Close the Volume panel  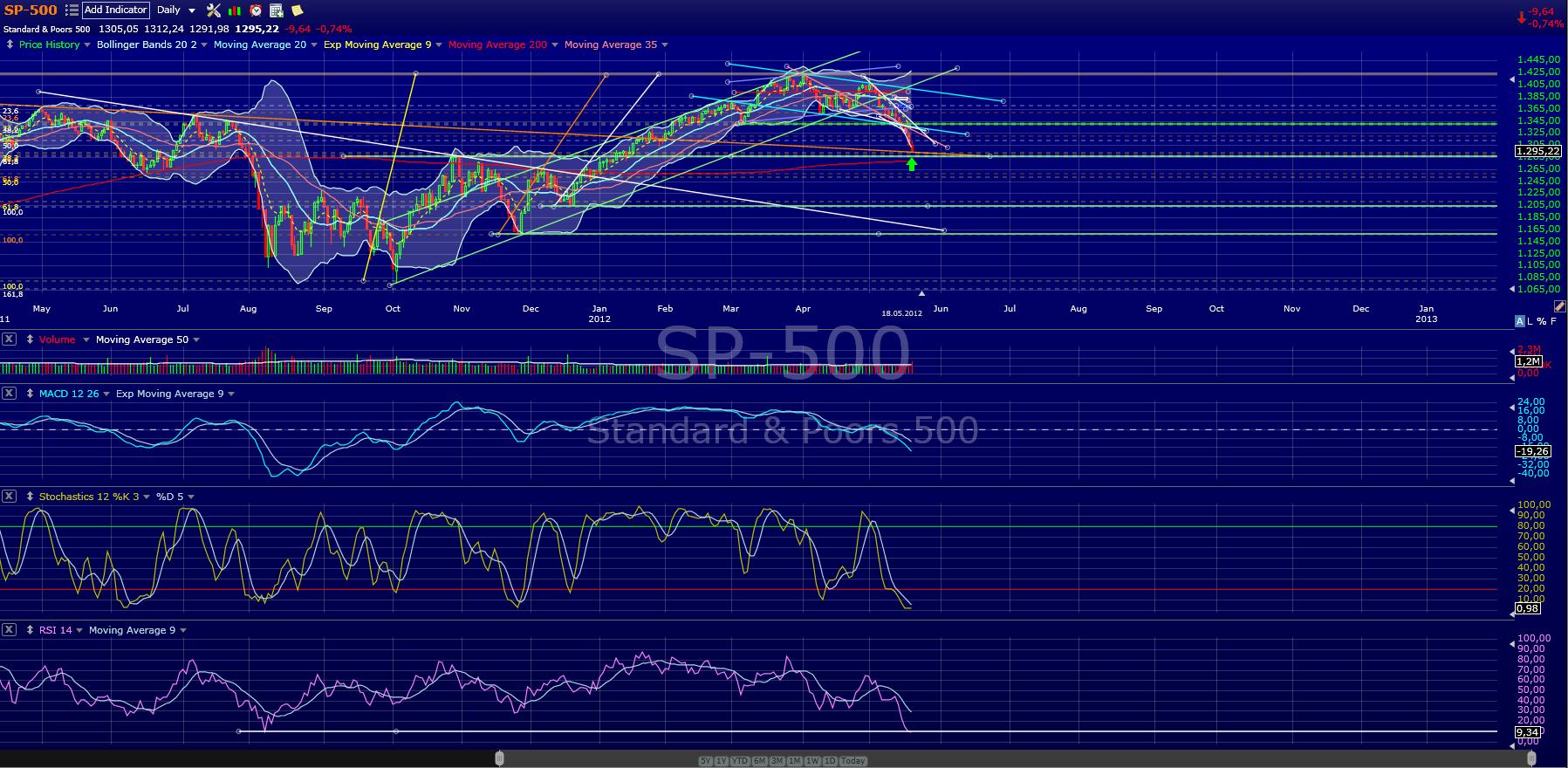click(9, 339)
